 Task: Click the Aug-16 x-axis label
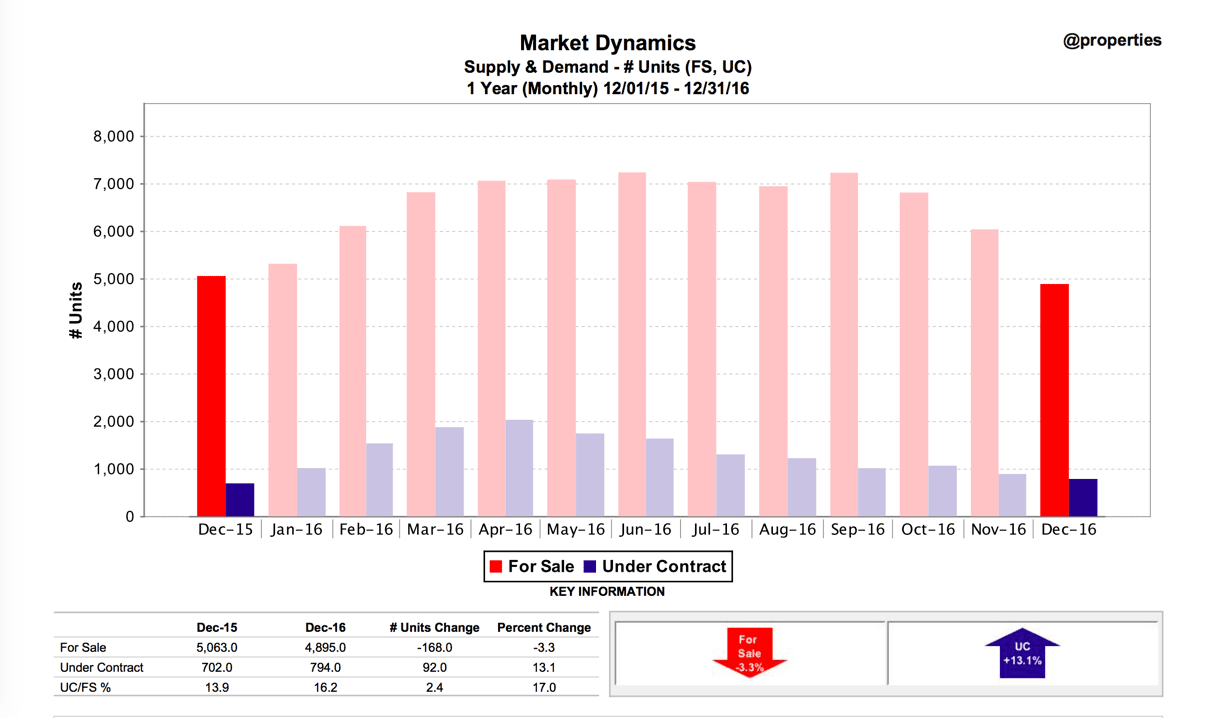tap(787, 530)
